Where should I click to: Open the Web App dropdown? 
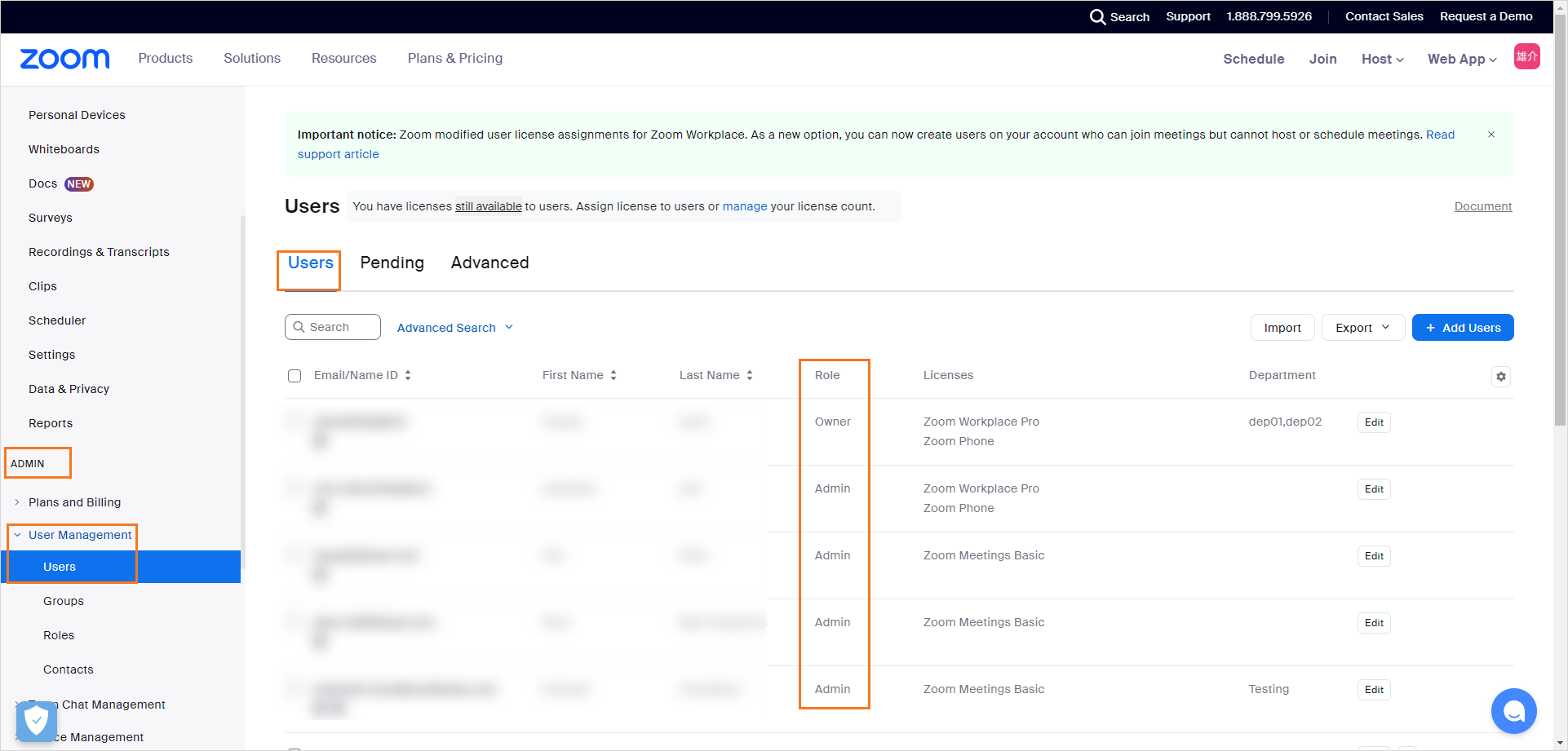click(x=1462, y=59)
